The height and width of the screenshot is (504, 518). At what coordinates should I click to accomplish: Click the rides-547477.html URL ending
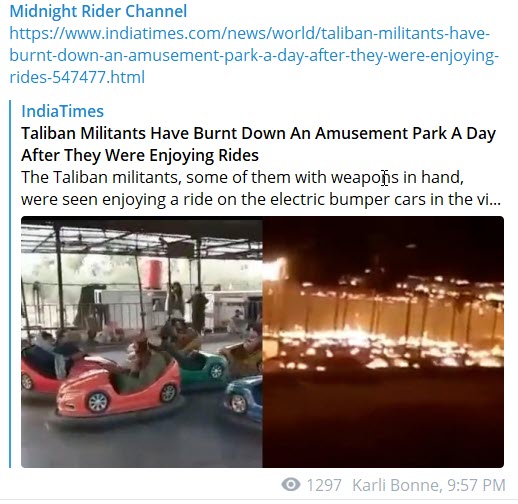tap(77, 77)
